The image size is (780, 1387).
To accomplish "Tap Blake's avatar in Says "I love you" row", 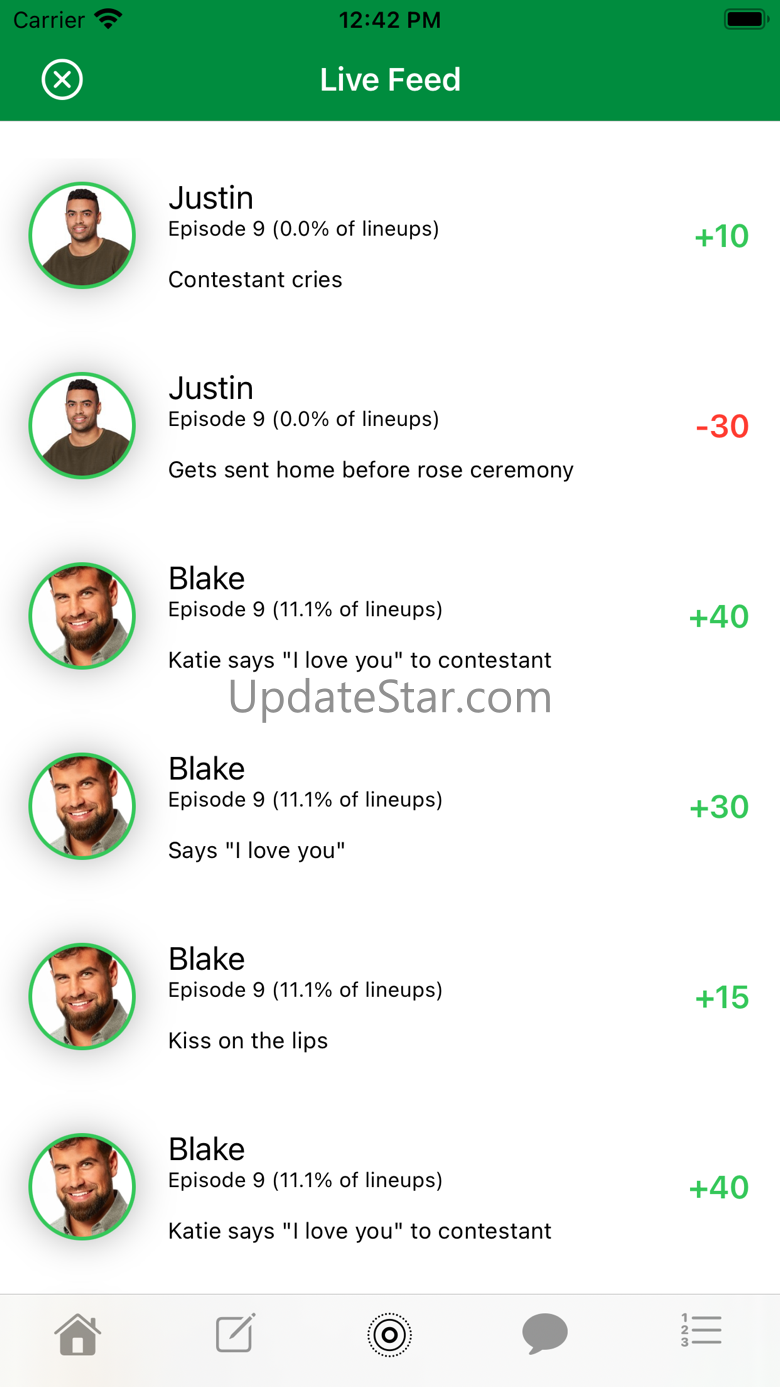I will pyautogui.click(x=82, y=807).
